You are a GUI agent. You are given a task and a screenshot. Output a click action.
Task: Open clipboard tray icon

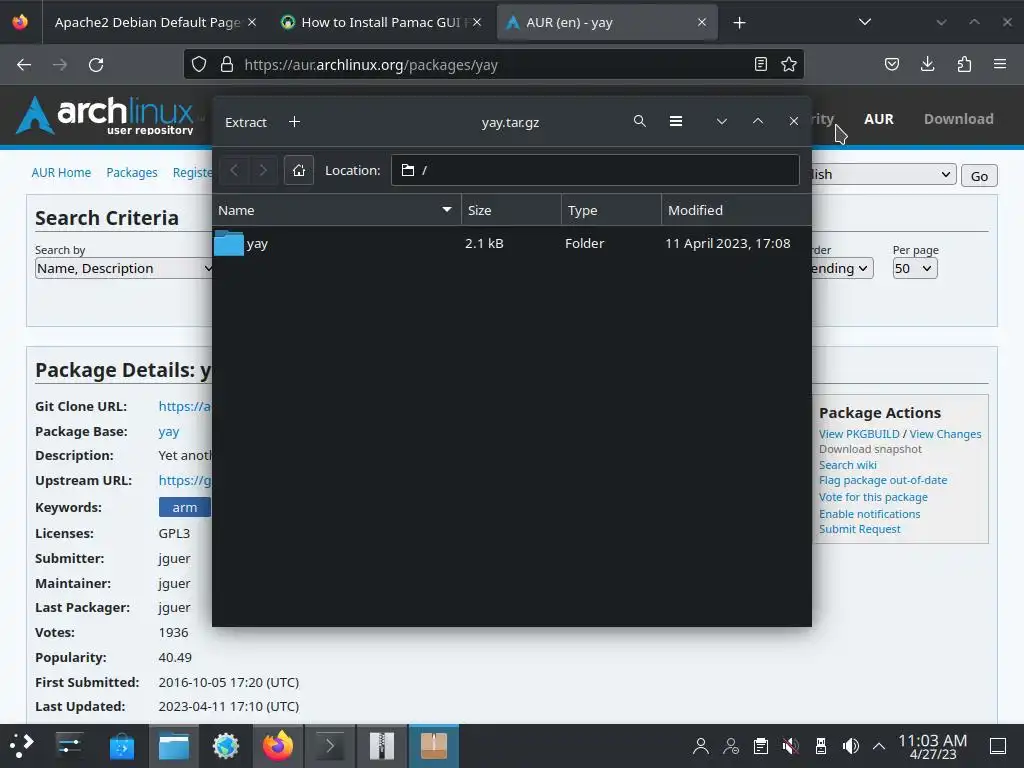pyautogui.click(x=760, y=746)
